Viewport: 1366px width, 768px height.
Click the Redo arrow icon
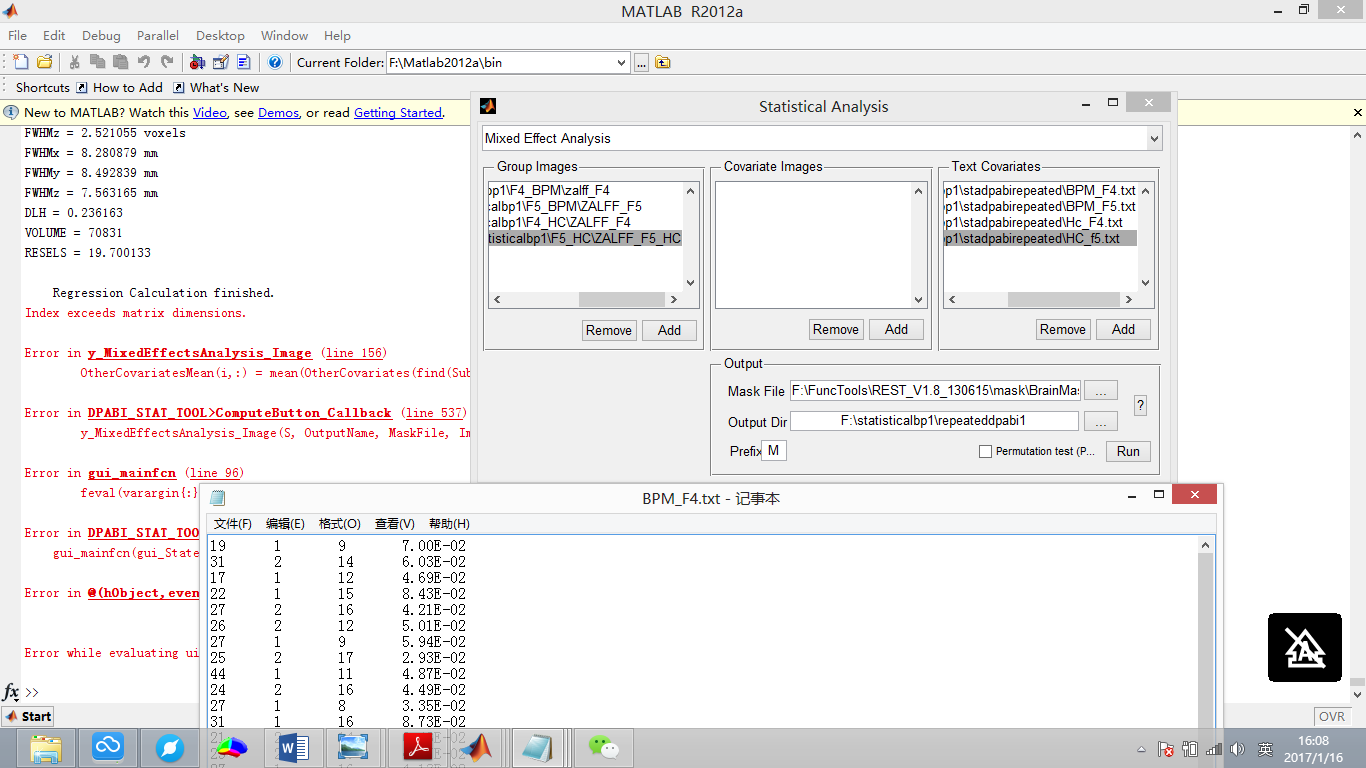167,62
